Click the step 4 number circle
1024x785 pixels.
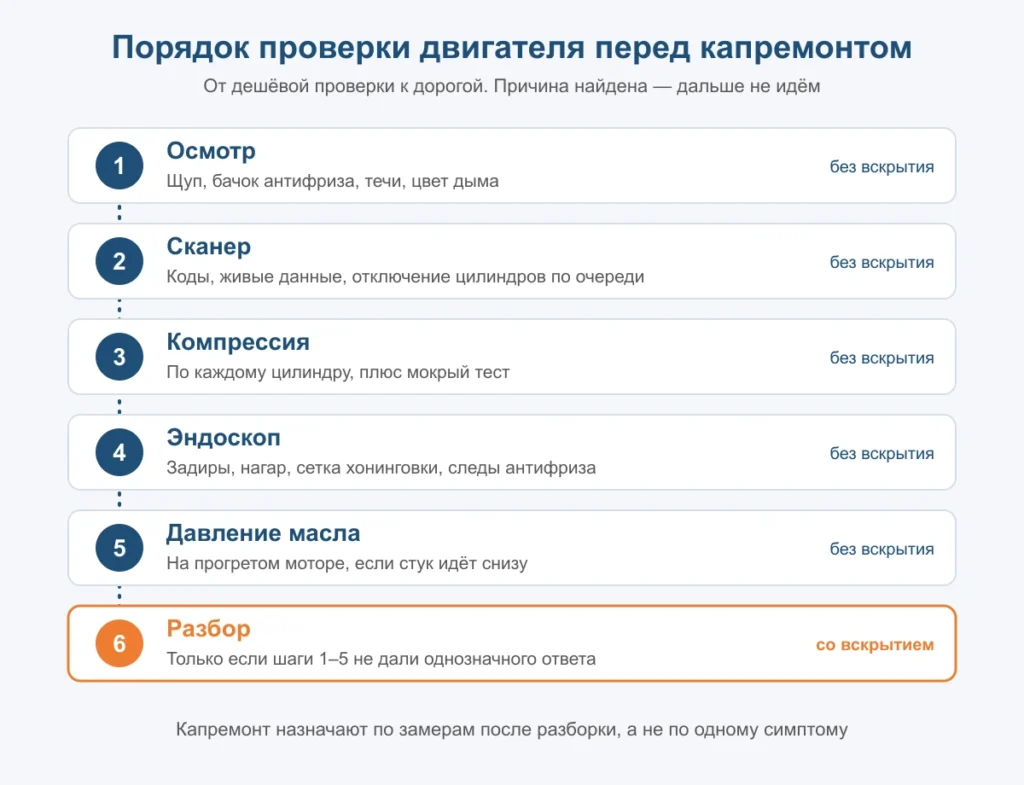coord(120,452)
